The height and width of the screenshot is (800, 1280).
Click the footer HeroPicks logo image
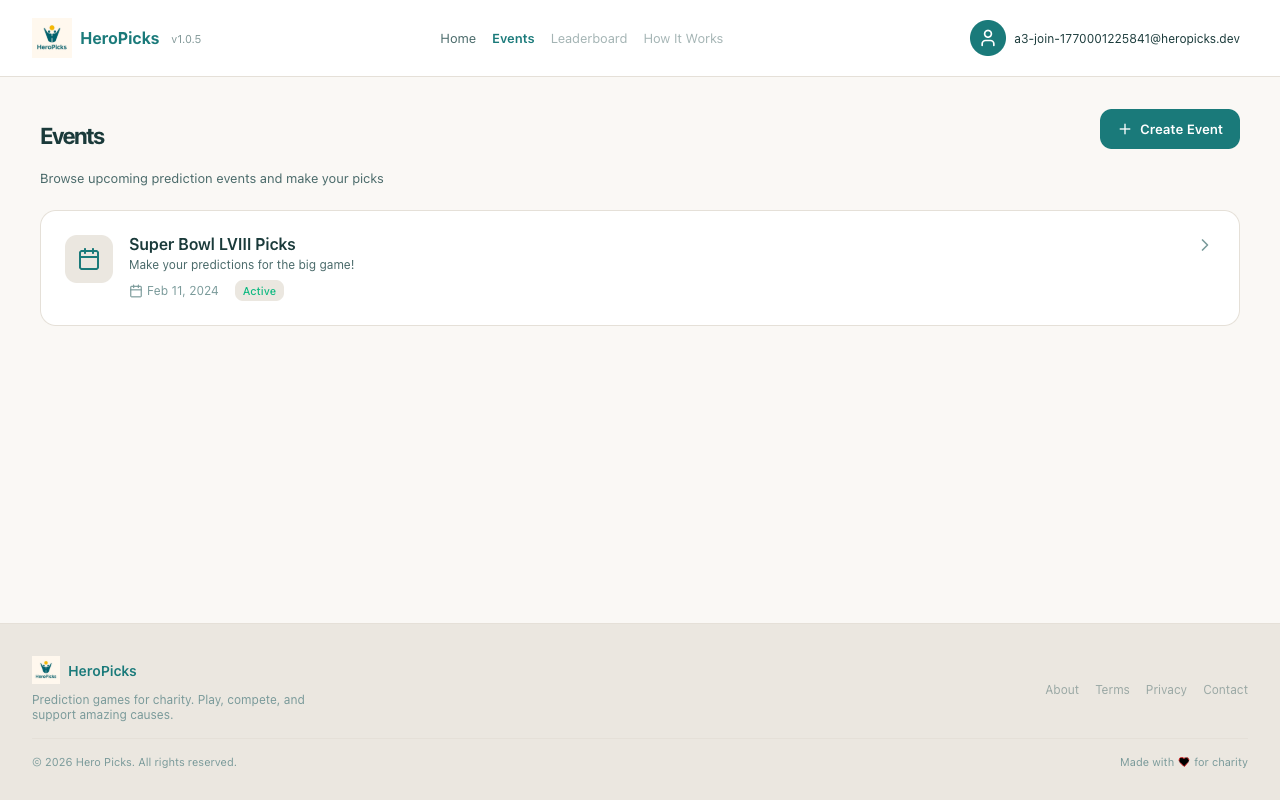[x=46, y=670]
